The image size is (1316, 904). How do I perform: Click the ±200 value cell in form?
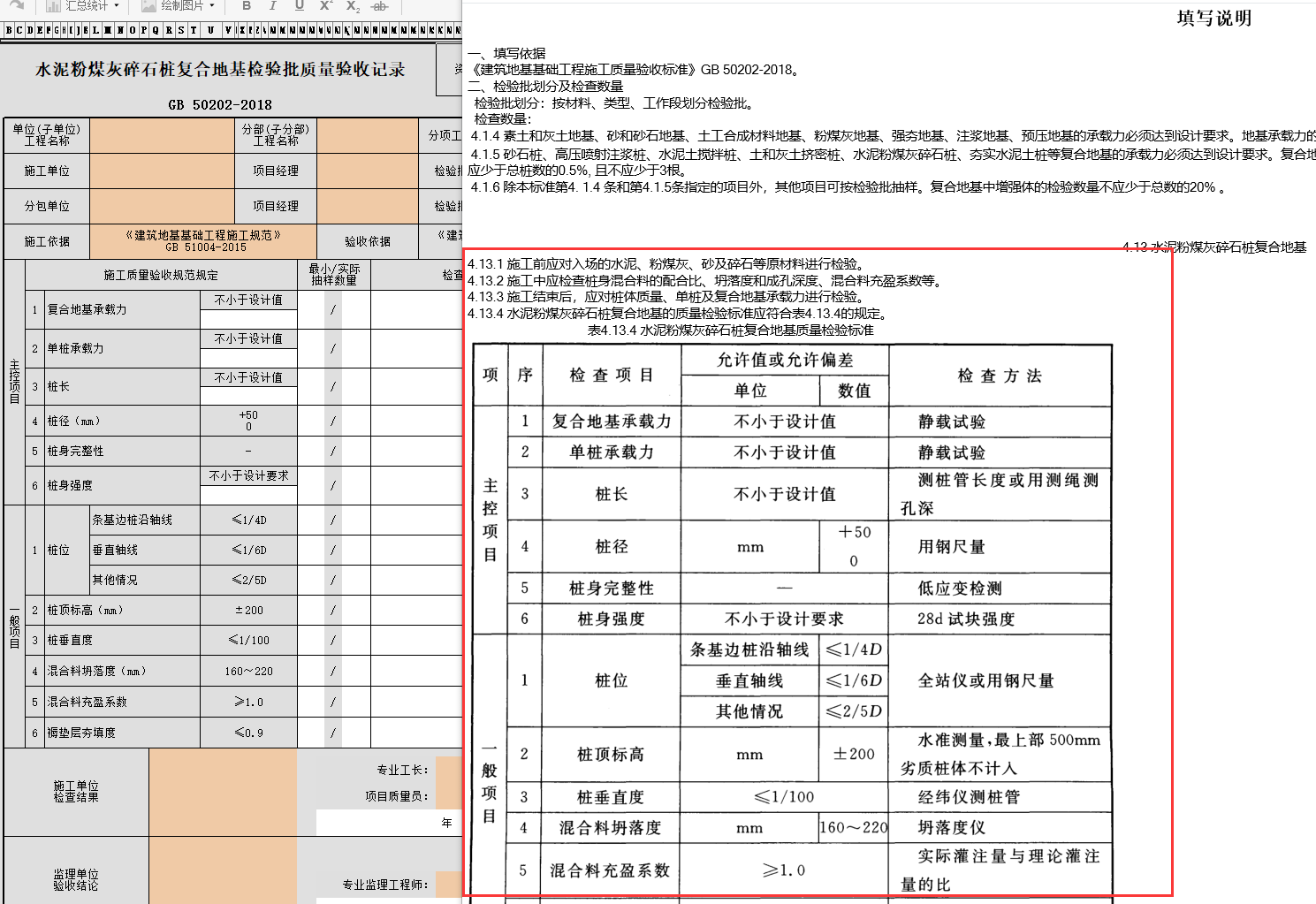[x=248, y=610]
